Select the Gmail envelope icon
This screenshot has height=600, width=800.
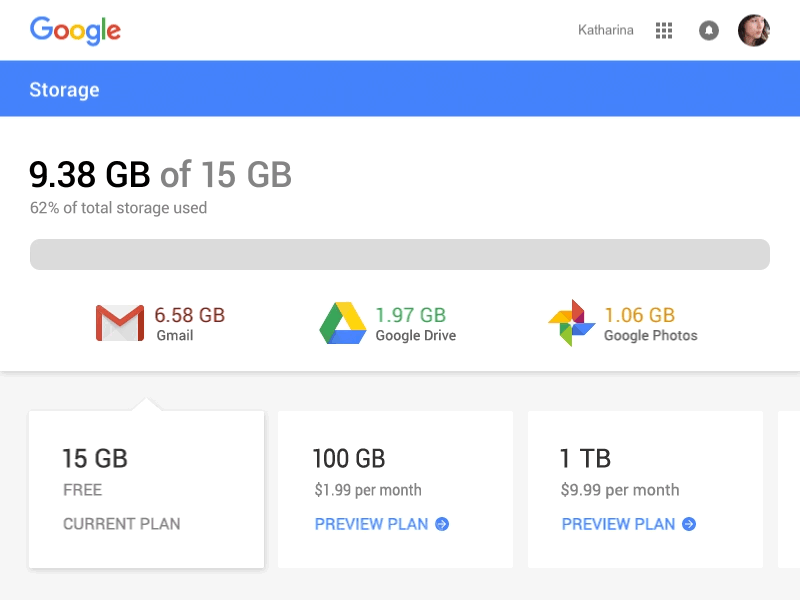(x=121, y=322)
